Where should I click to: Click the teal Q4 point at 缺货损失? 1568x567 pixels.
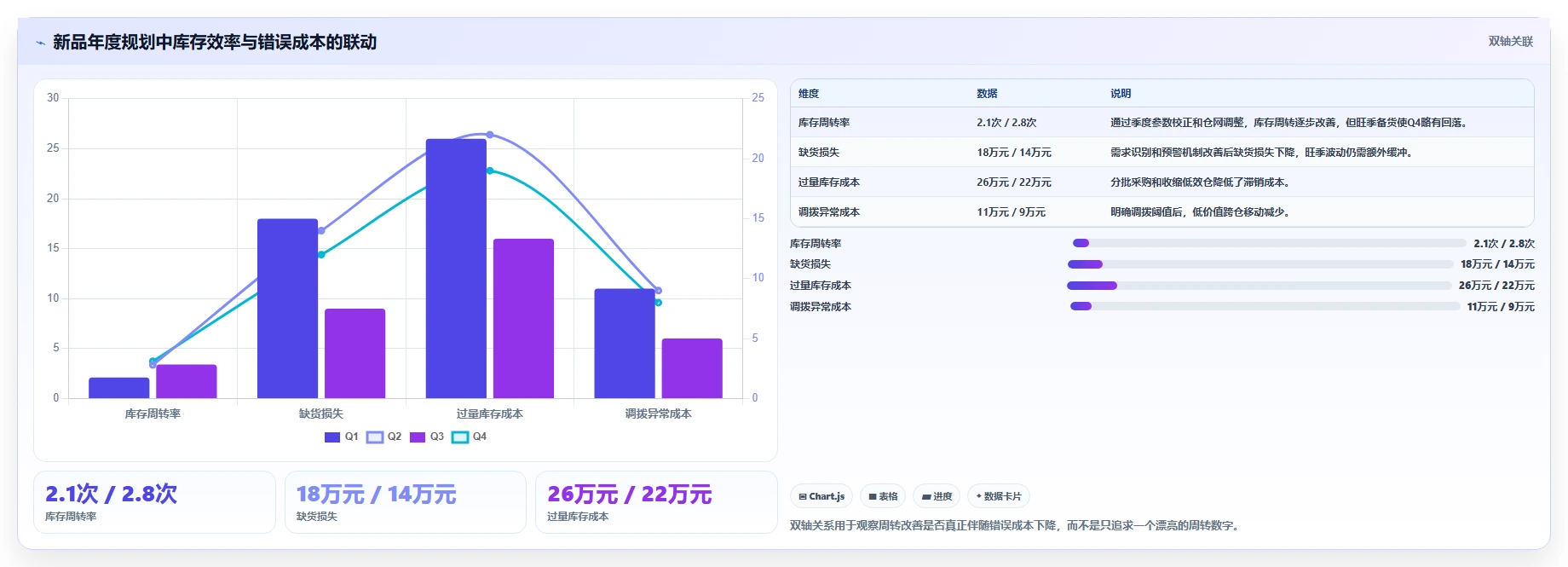[x=321, y=254]
